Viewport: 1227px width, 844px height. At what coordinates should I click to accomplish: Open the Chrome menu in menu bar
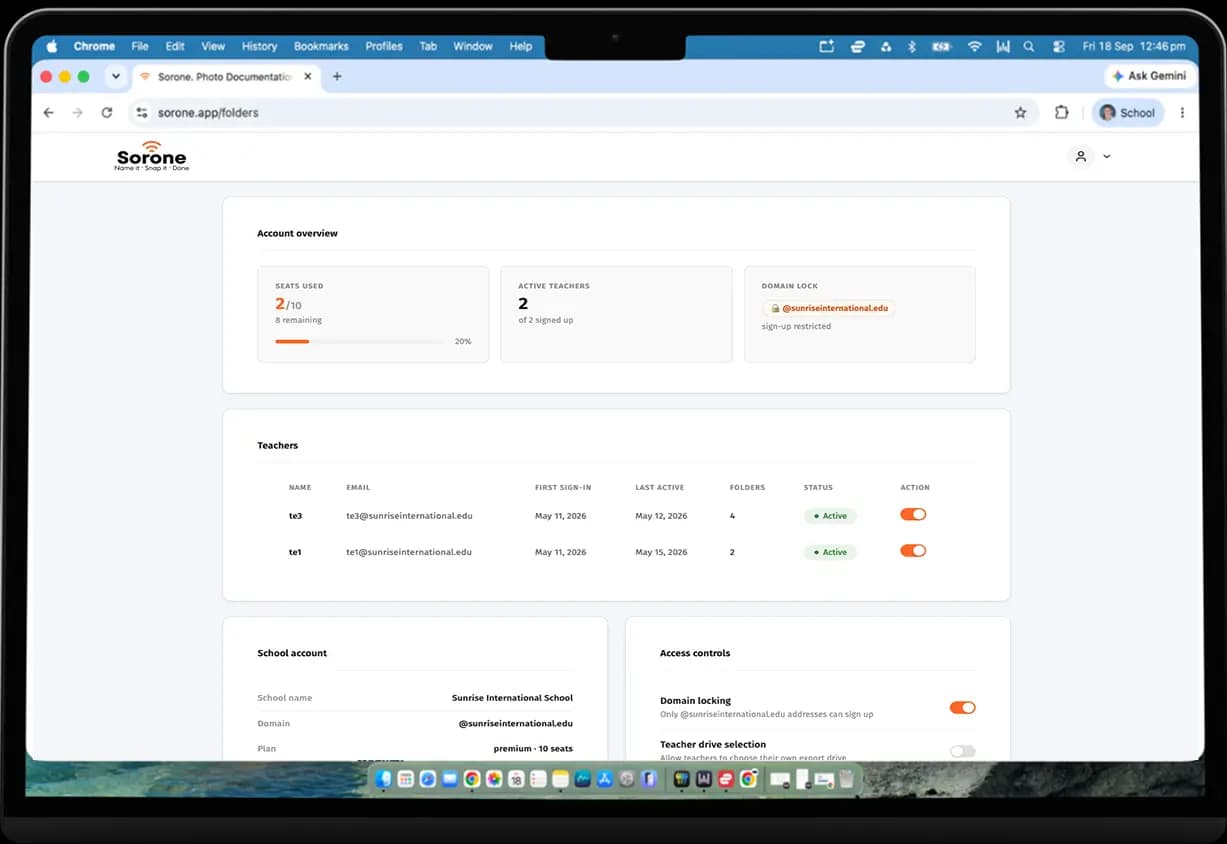pyautogui.click(x=94, y=46)
